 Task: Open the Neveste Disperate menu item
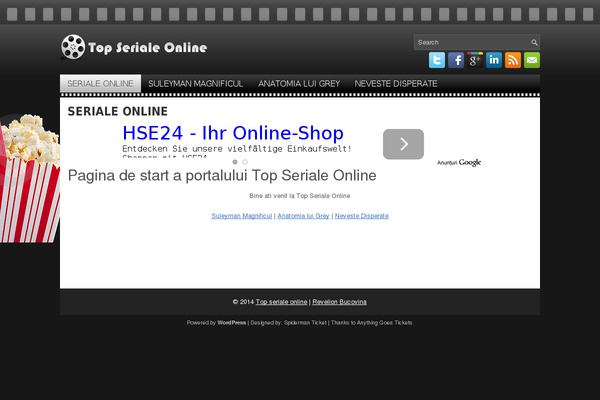pyautogui.click(x=396, y=83)
